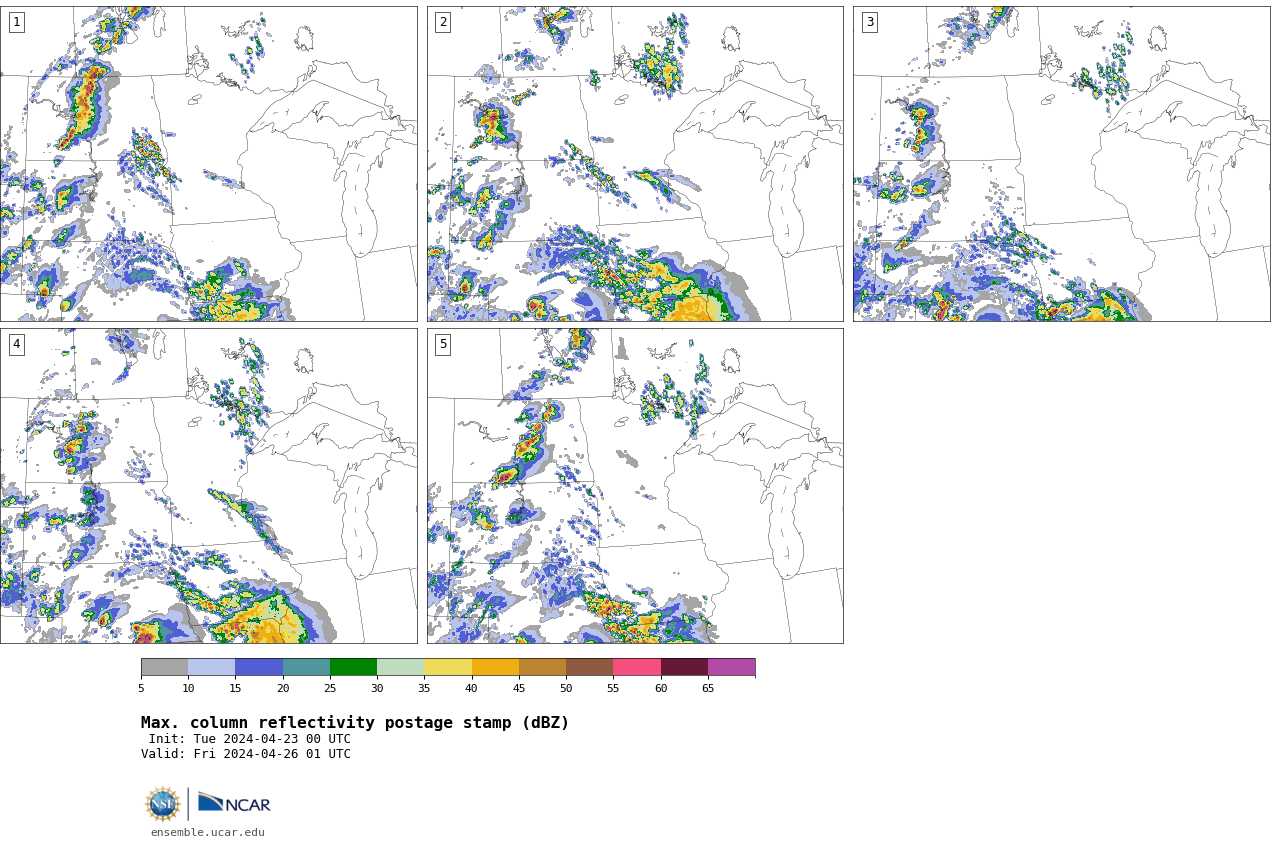Click the colorbar tick label 20
Screen dimensions: 1280x844
click(283, 688)
